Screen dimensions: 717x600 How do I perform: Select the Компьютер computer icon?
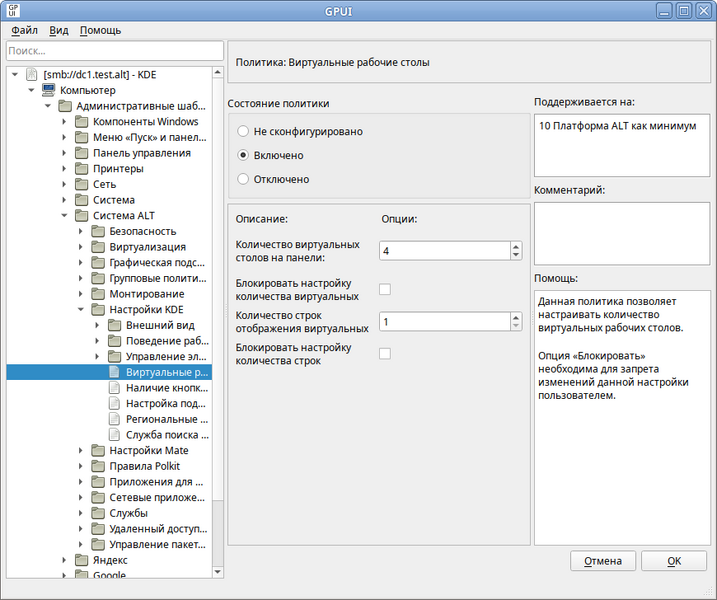tap(48, 90)
